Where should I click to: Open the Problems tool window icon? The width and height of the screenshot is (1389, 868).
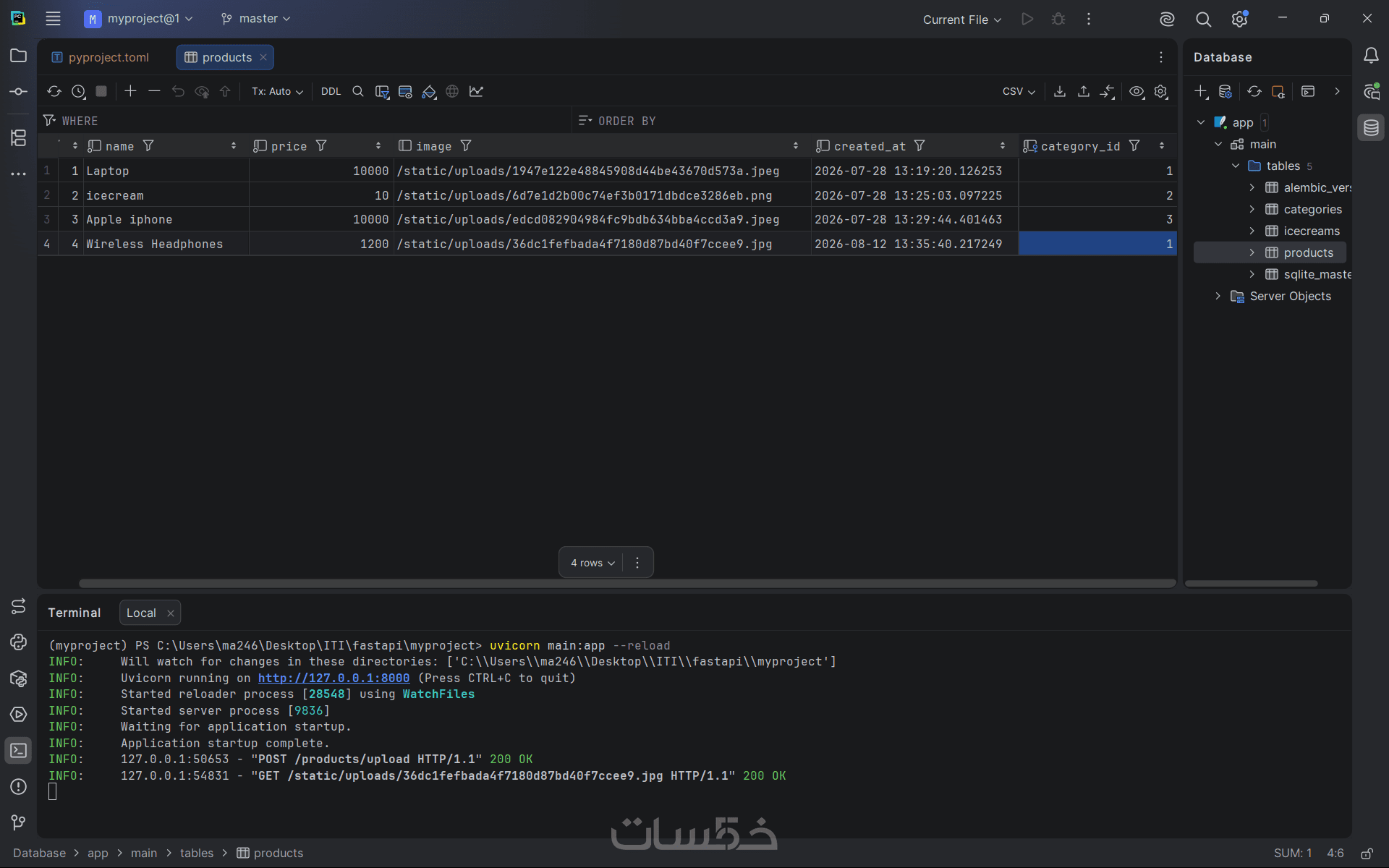[x=19, y=786]
